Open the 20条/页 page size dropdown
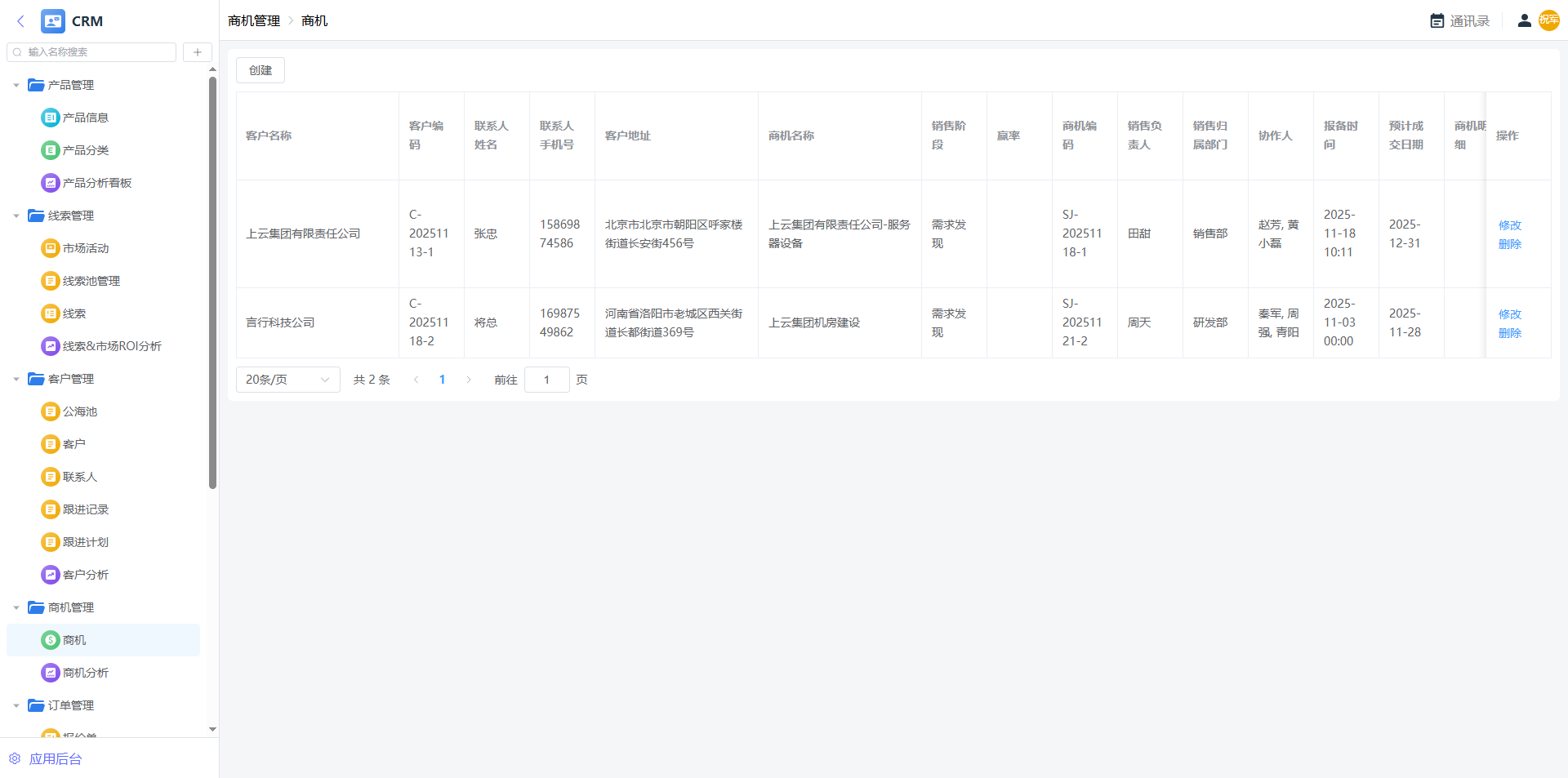Viewport: 1568px width, 778px height. [287, 380]
